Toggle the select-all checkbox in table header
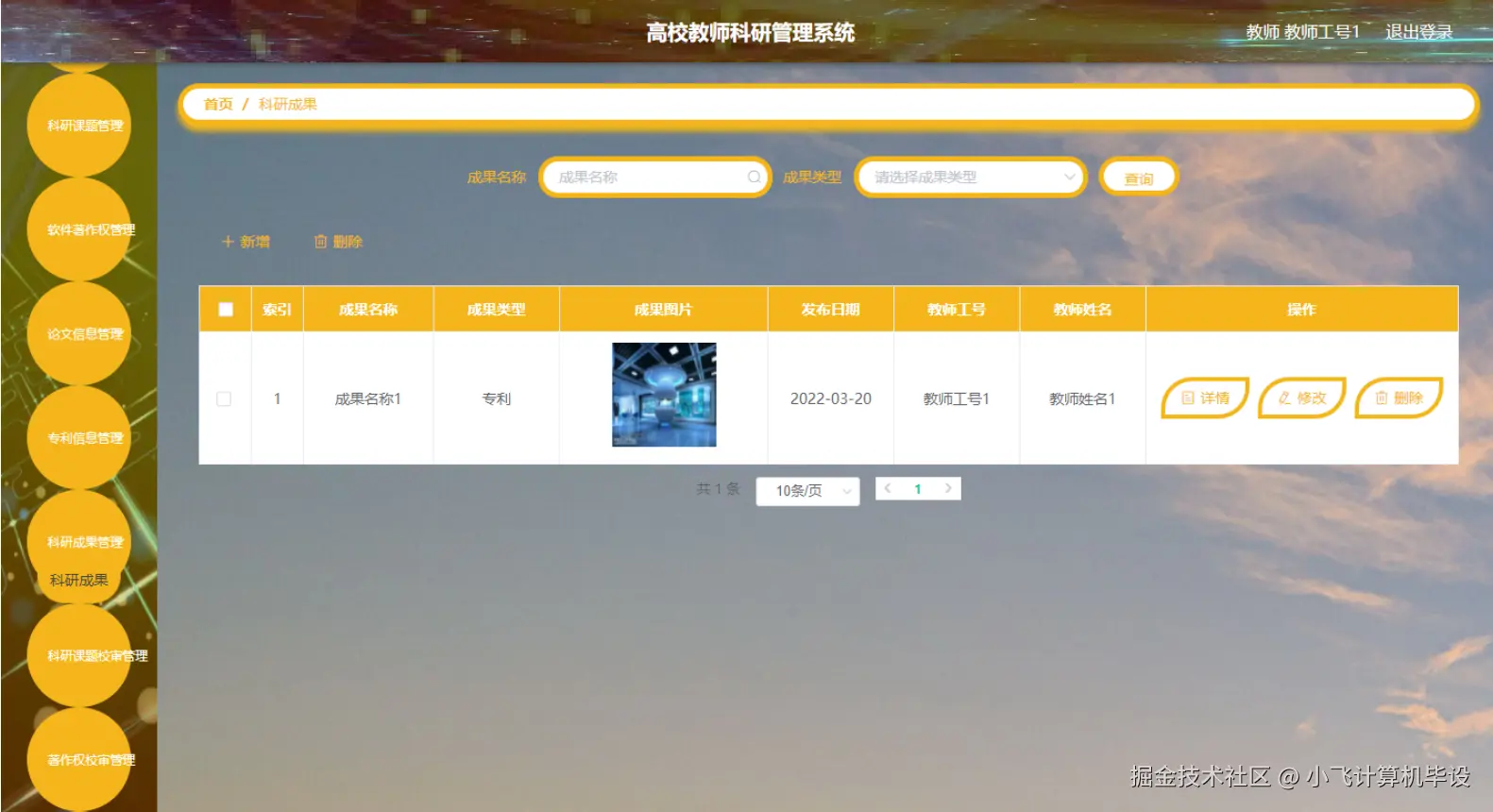1493x812 pixels. pyautogui.click(x=226, y=310)
